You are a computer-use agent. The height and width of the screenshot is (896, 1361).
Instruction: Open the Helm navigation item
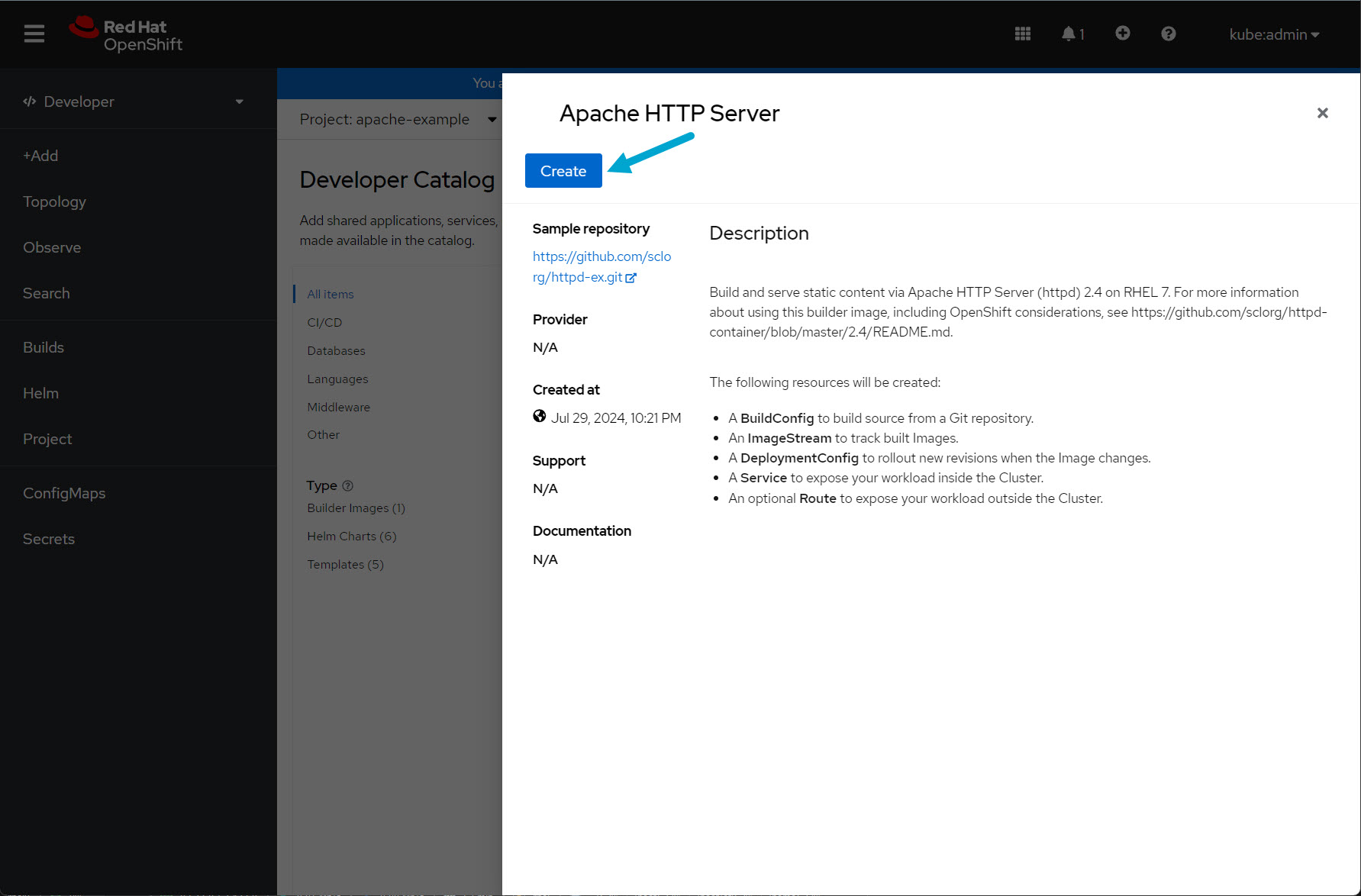coord(40,393)
